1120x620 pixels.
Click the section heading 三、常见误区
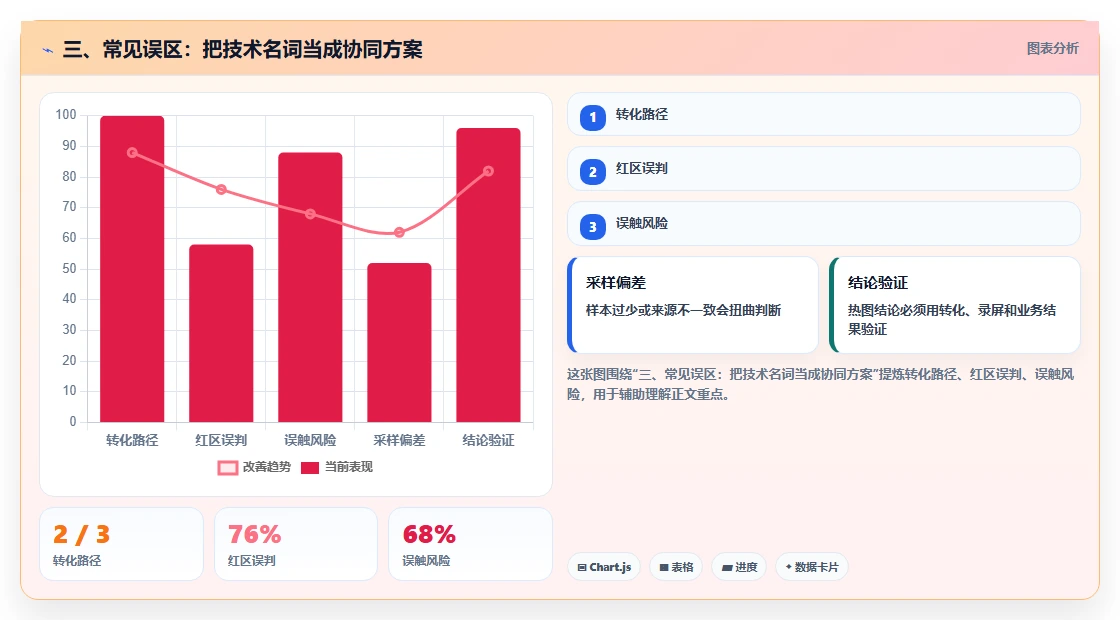[x=243, y=49]
